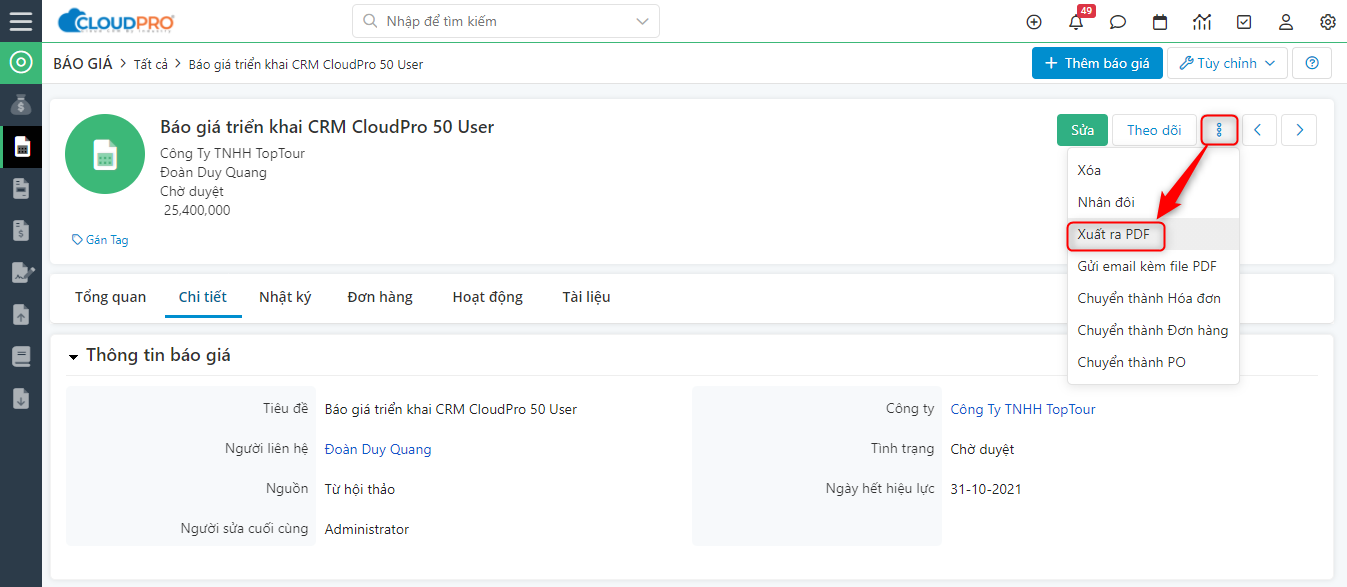The height and width of the screenshot is (587, 1347).
Task: Switch to the Tài liệu tab
Action: tap(586, 297)
